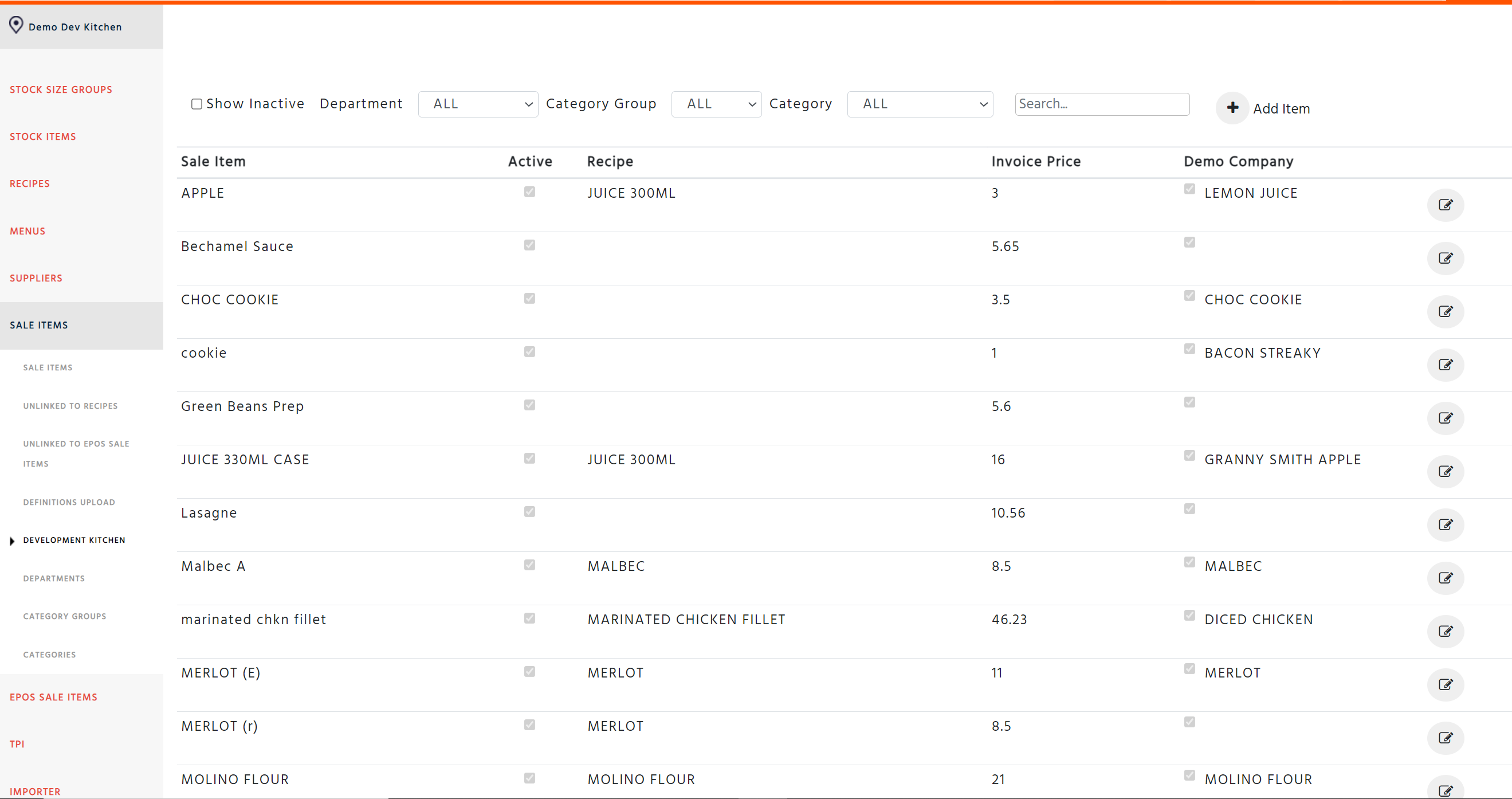Open Suppliers in the sidebar

[x=36, y=278]
